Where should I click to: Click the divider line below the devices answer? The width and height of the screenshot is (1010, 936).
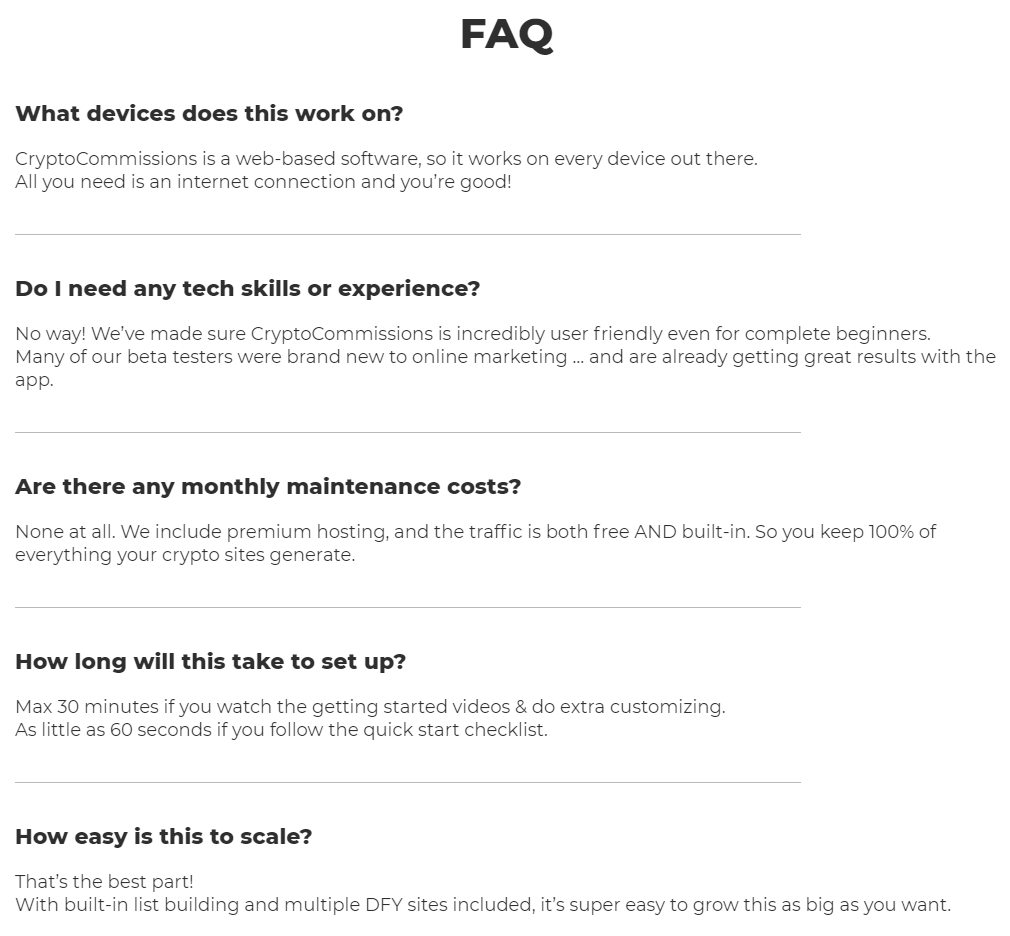(x=408, y=234)
